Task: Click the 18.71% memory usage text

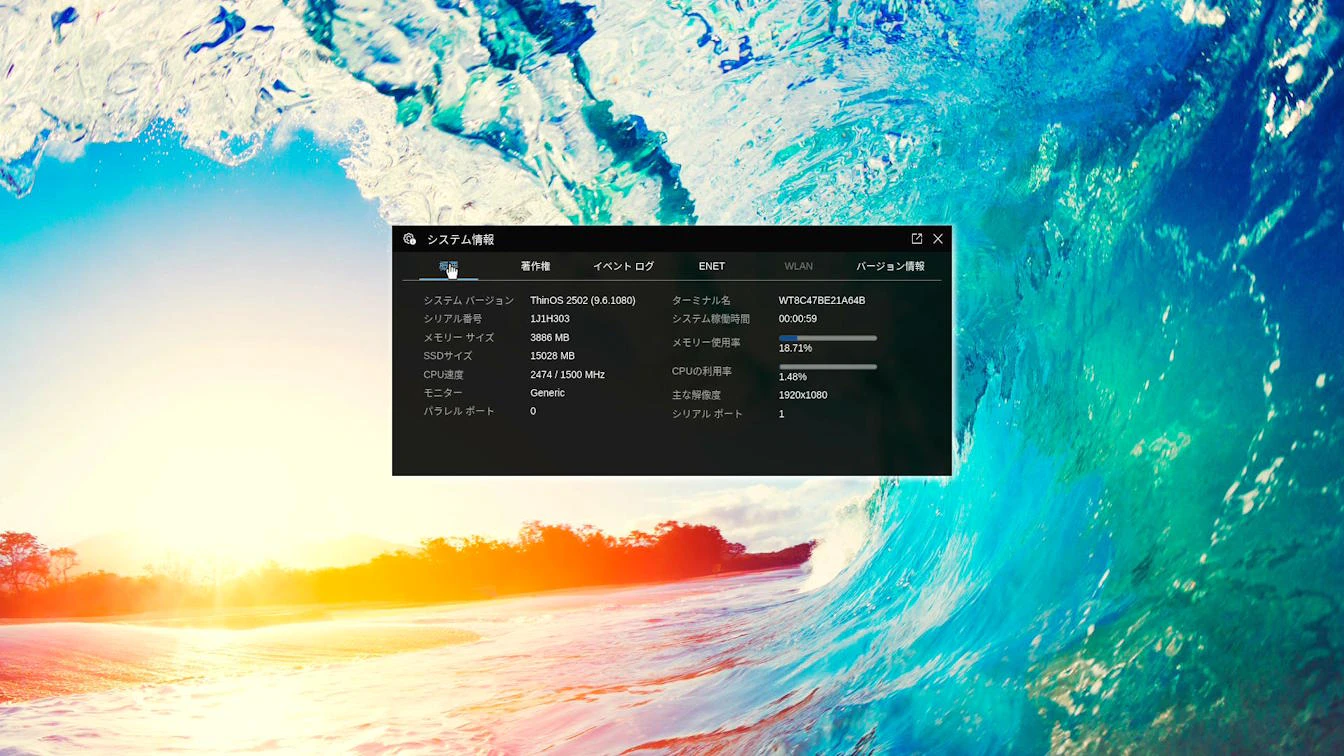Action: point(795,349)
